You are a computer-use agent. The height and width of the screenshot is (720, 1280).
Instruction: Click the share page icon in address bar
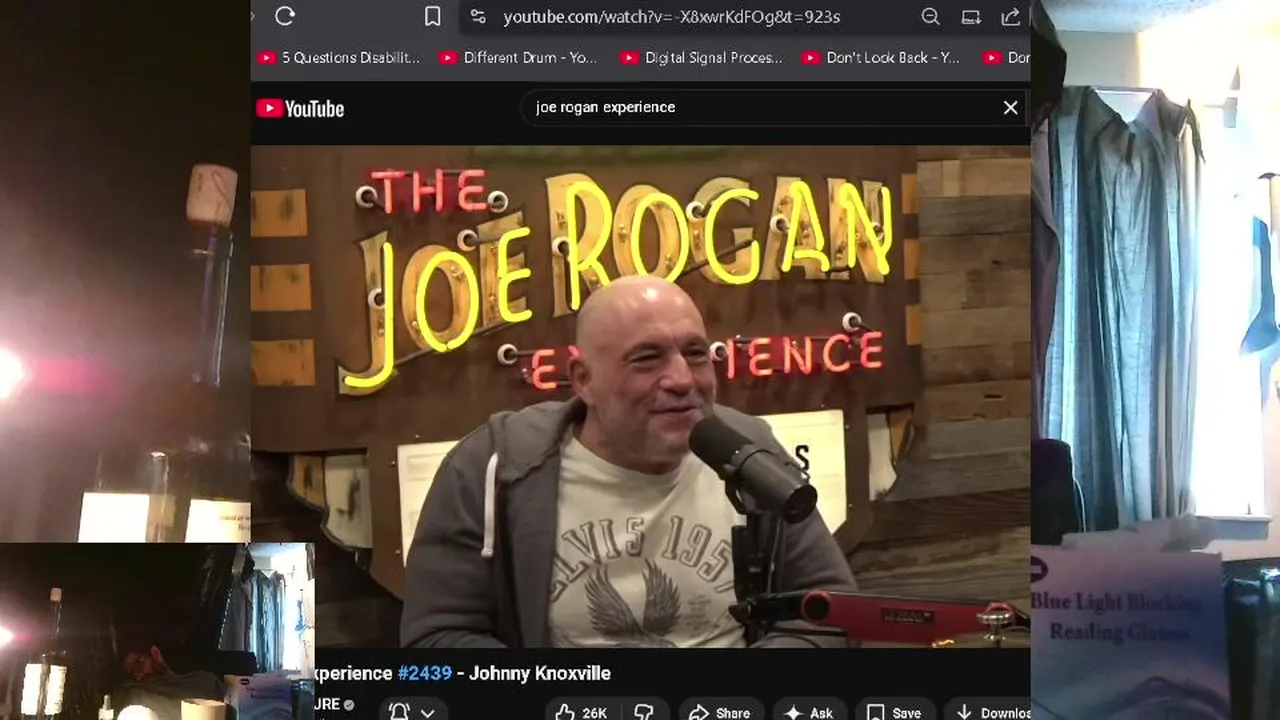pos(1011,16)
